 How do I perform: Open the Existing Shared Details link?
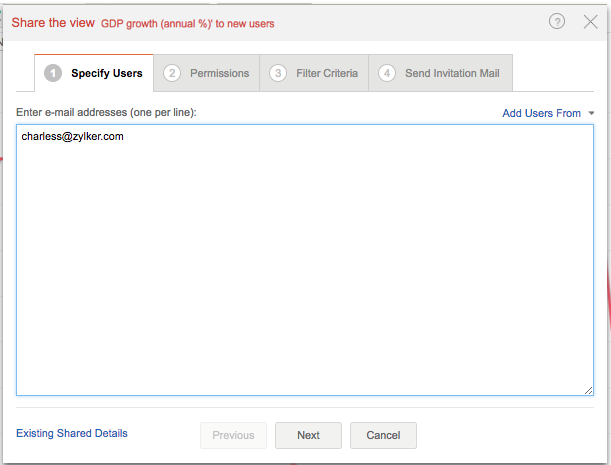(x=72, y=433)
